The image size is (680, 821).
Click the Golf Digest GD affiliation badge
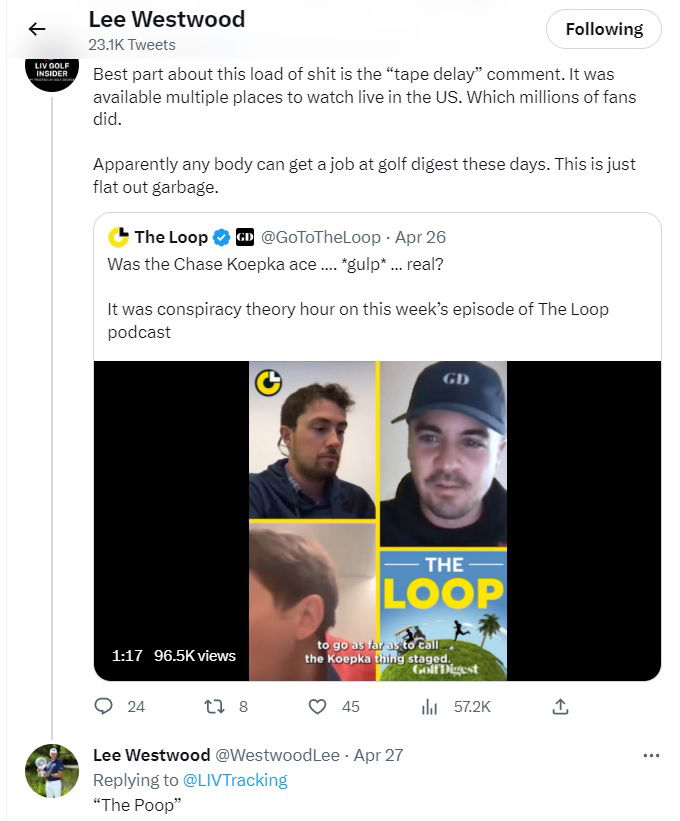245,237
